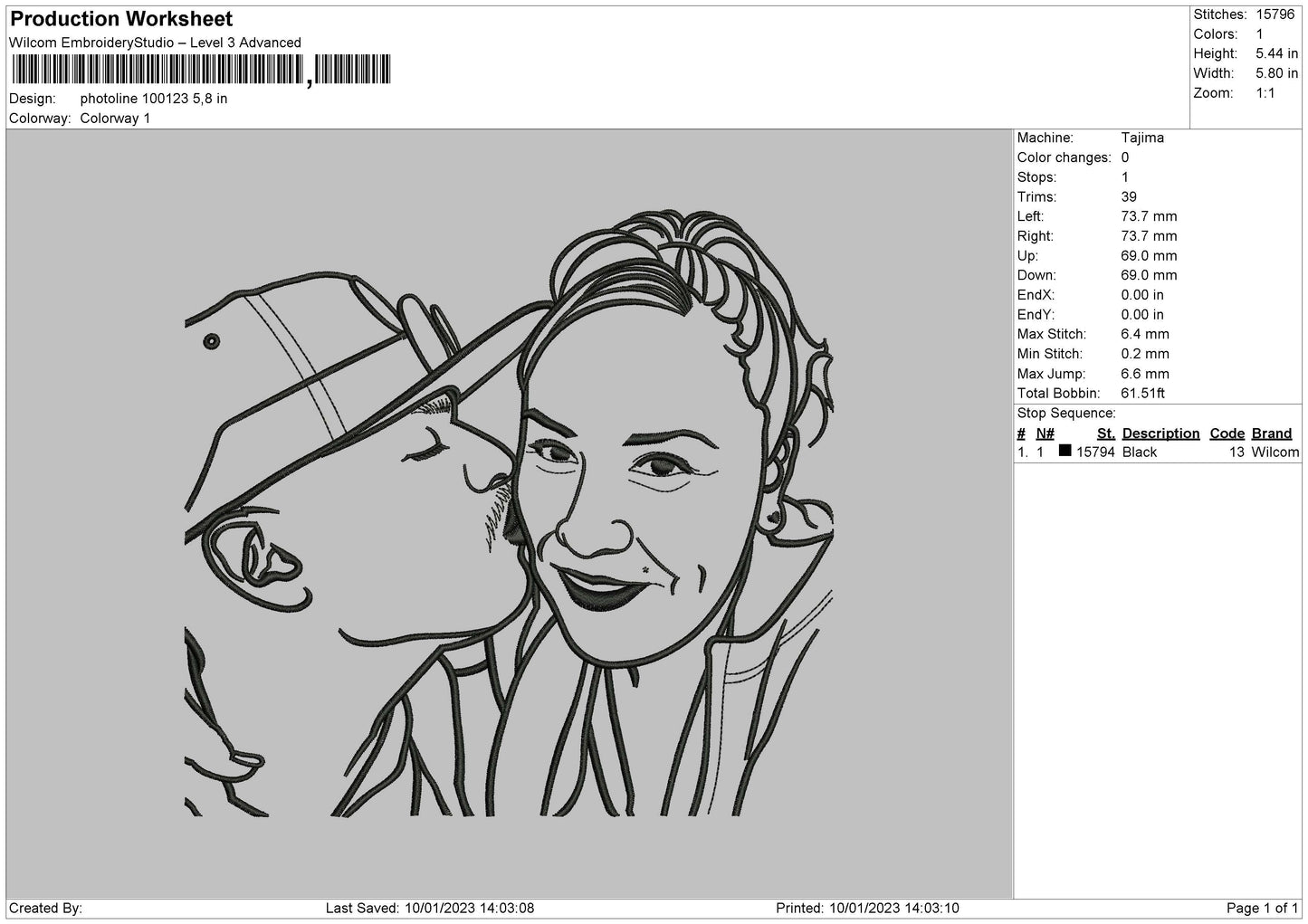Select the Description column header
The height and width of the screenshot is (924, 1308).
click(x=1160, y=433)
